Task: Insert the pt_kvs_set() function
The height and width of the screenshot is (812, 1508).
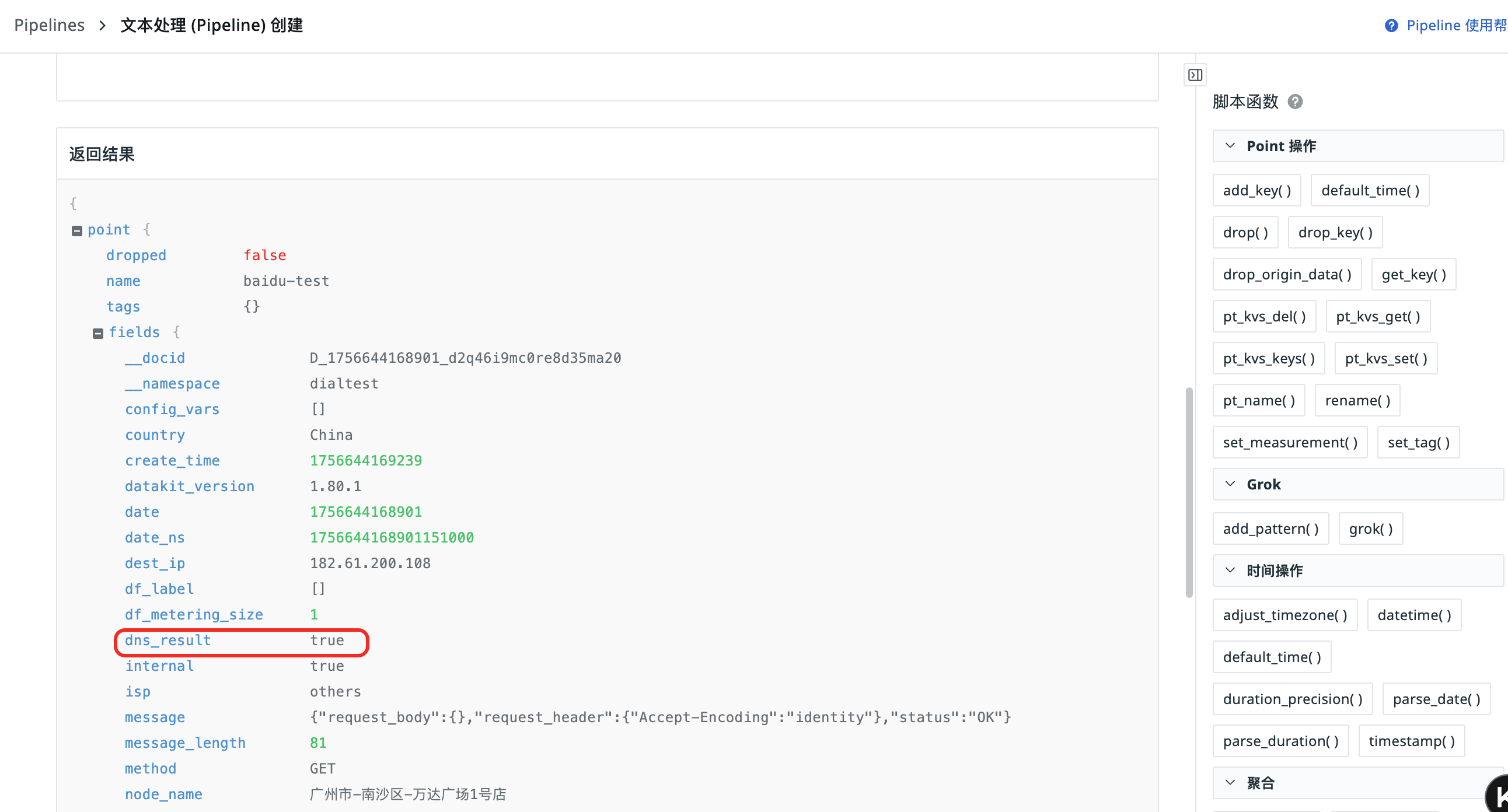Action: [1385, 359]
